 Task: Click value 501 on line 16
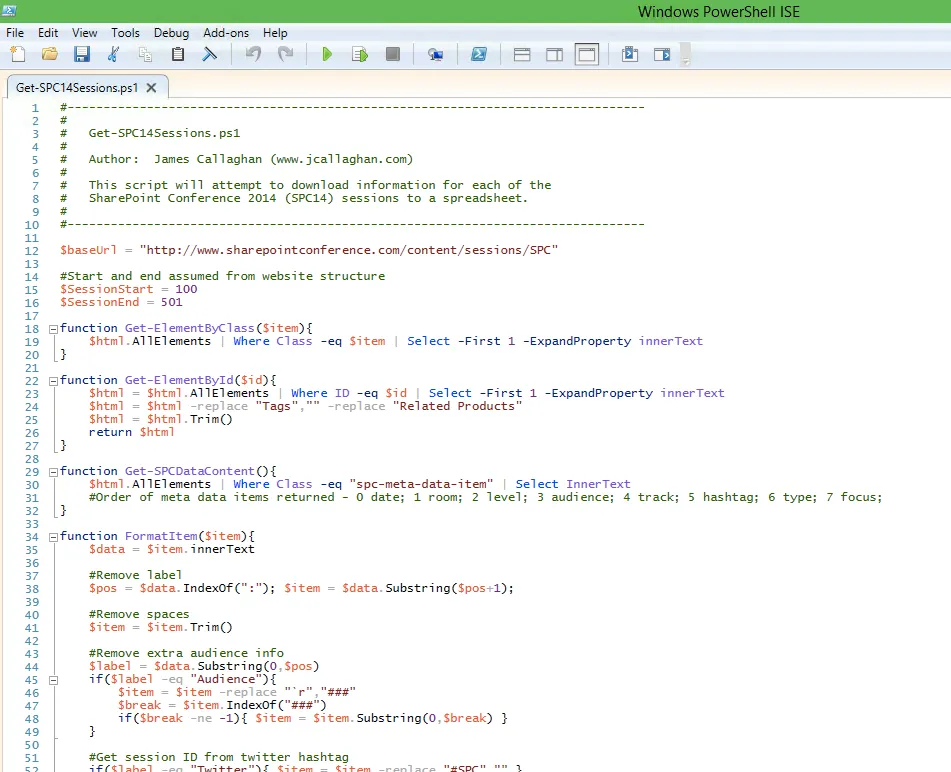[x=172, y=302]
